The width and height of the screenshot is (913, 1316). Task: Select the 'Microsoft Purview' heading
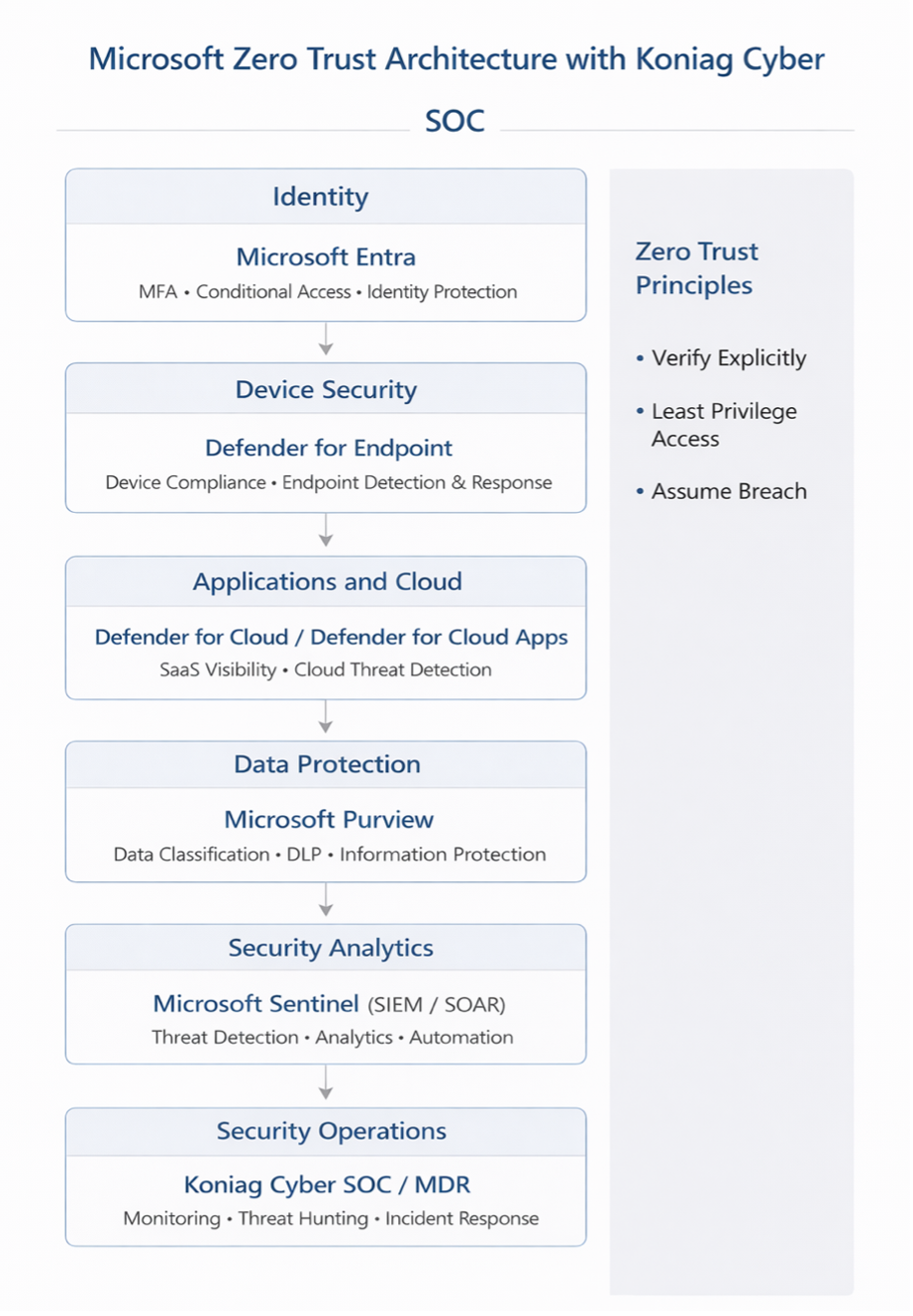pyautogui.click(x=329, y=820)
